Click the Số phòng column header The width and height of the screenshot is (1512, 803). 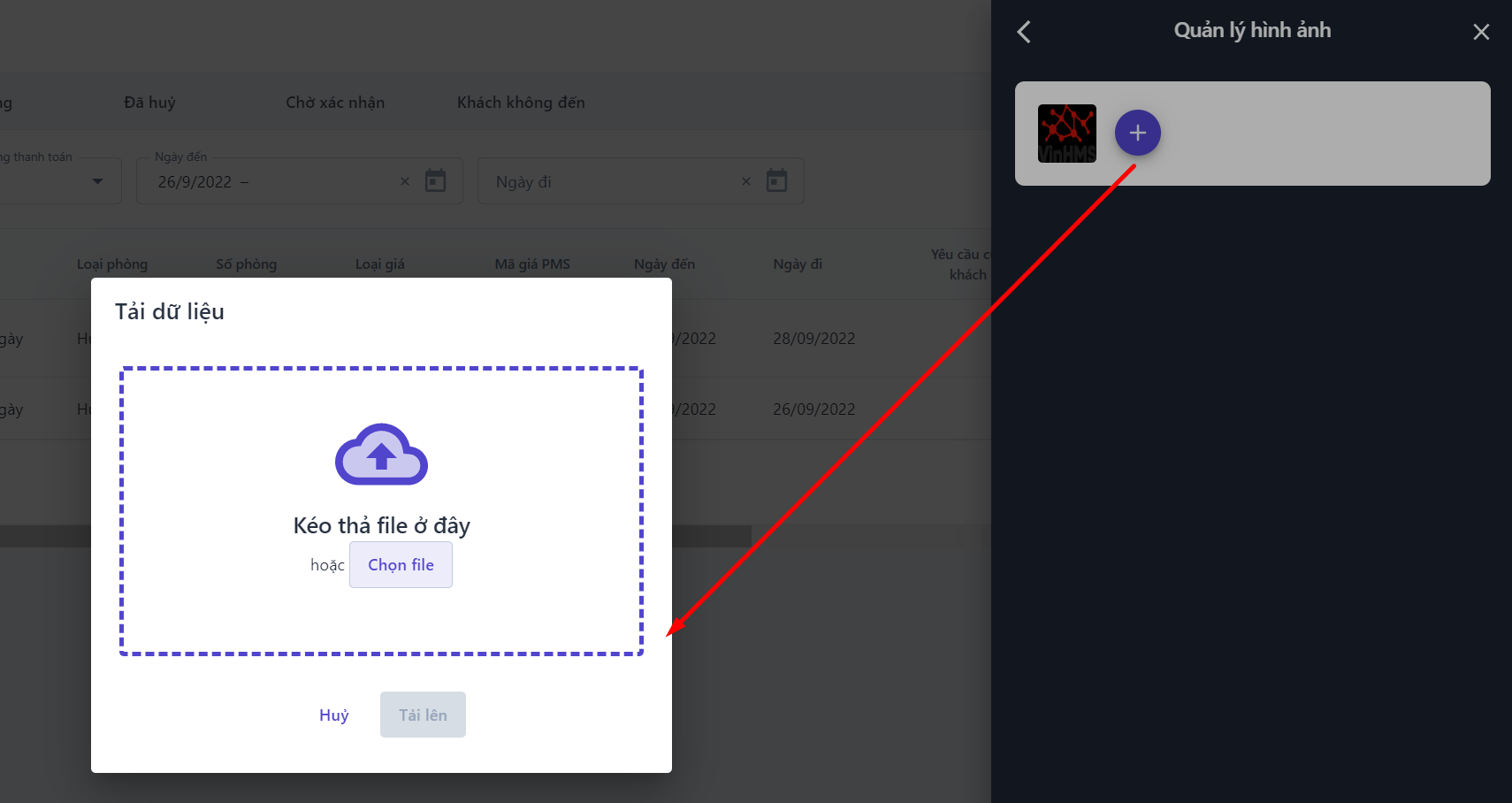[247, 264]
